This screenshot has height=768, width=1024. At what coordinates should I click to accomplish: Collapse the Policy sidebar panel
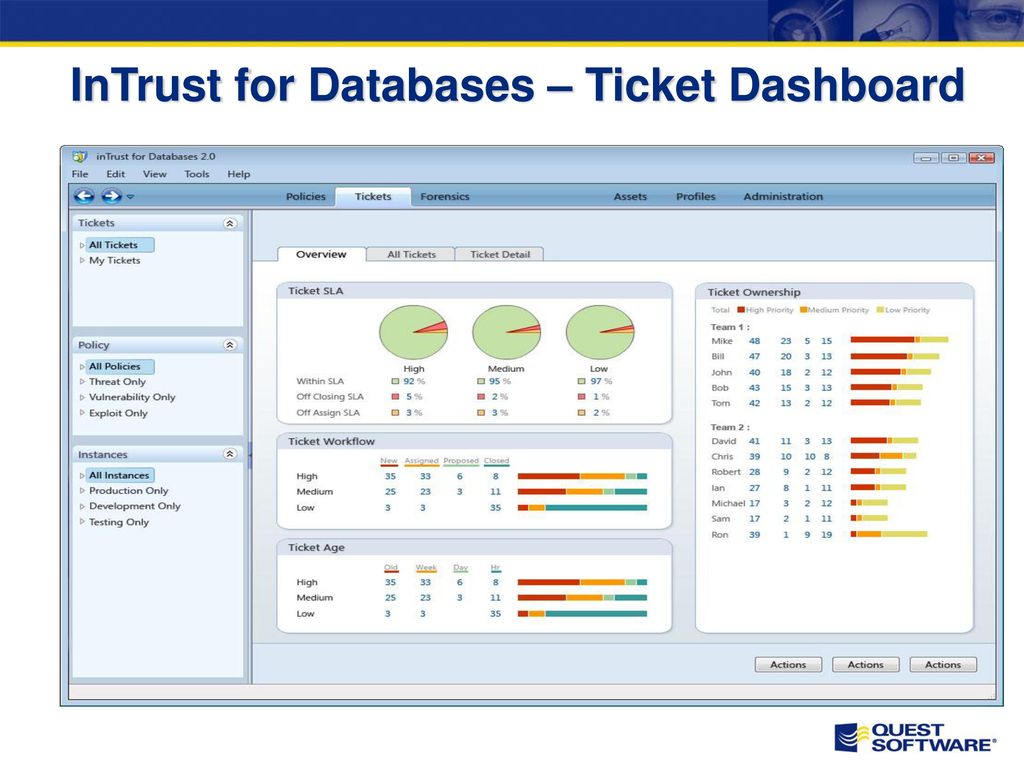coord(230,345)
